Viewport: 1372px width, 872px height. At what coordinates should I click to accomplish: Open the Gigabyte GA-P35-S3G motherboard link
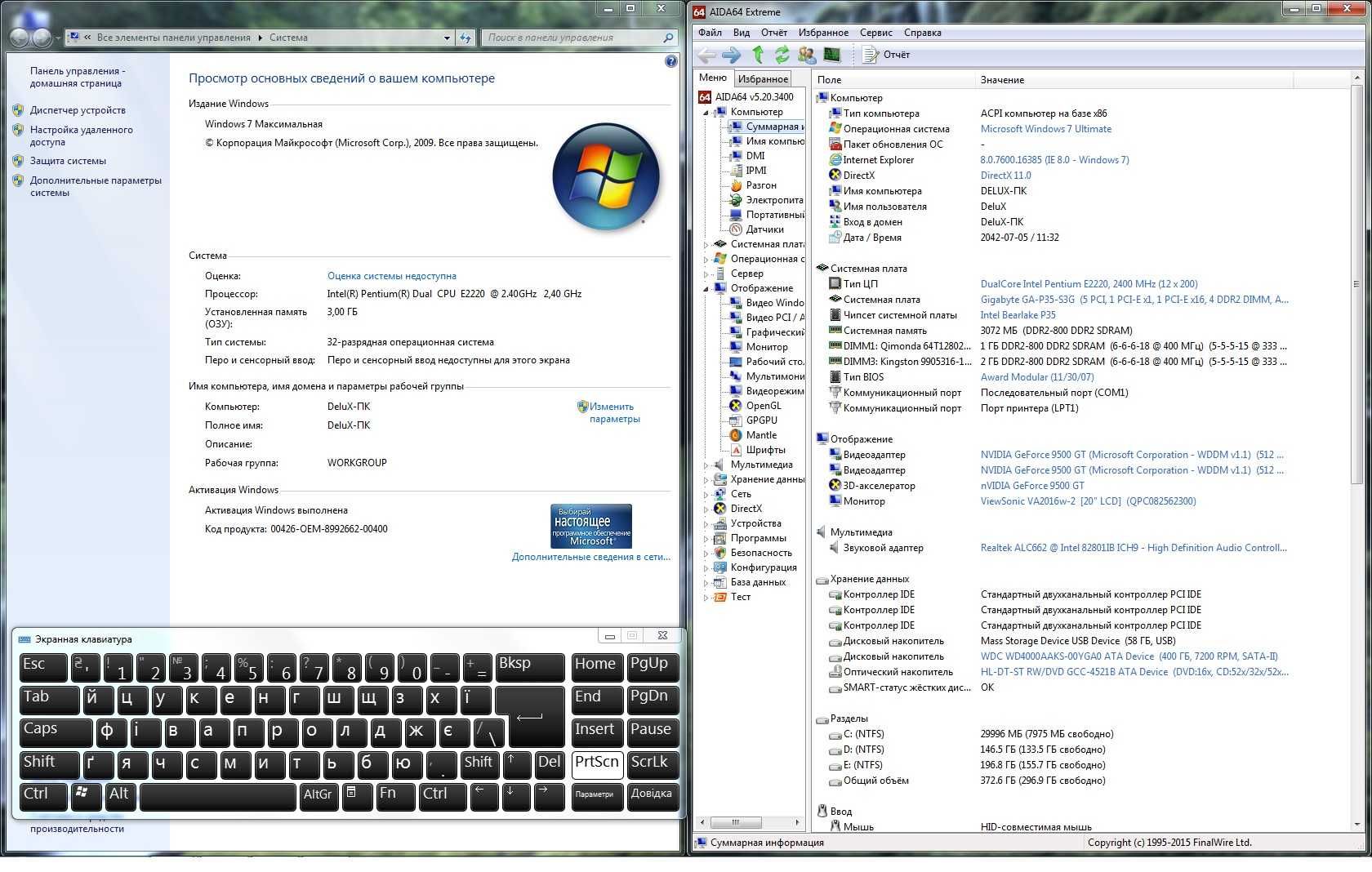1134,300
